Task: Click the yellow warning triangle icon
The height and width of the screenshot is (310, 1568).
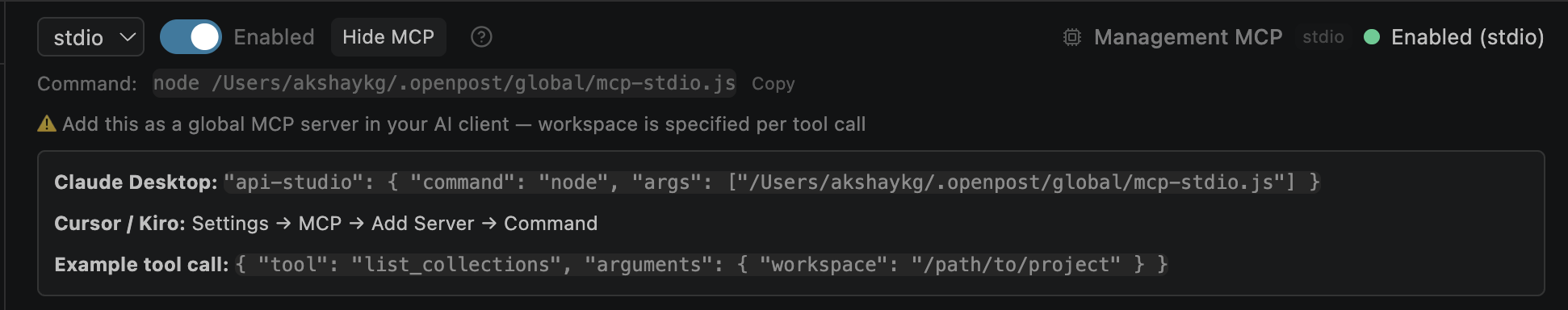Action: 47,124
